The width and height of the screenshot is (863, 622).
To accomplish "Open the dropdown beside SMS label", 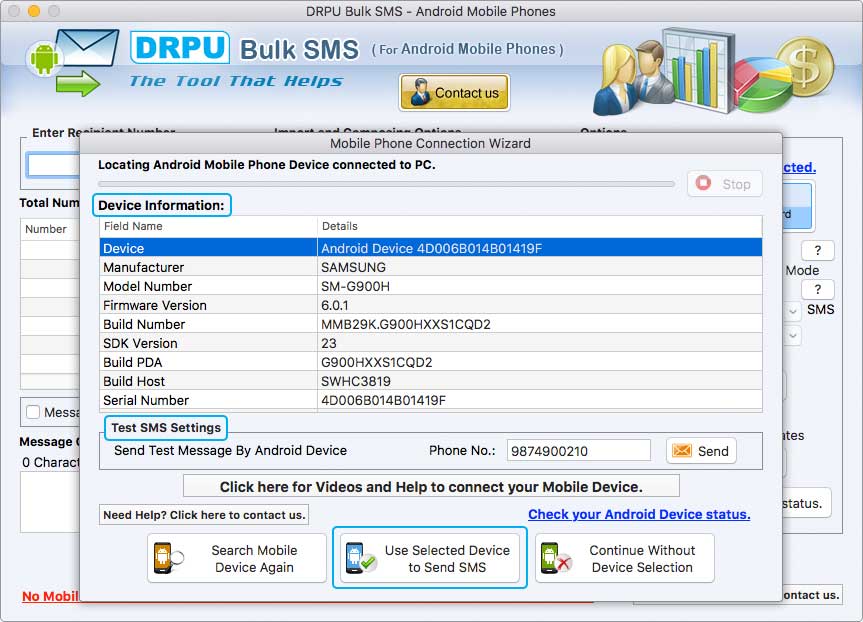I will 793,311.
